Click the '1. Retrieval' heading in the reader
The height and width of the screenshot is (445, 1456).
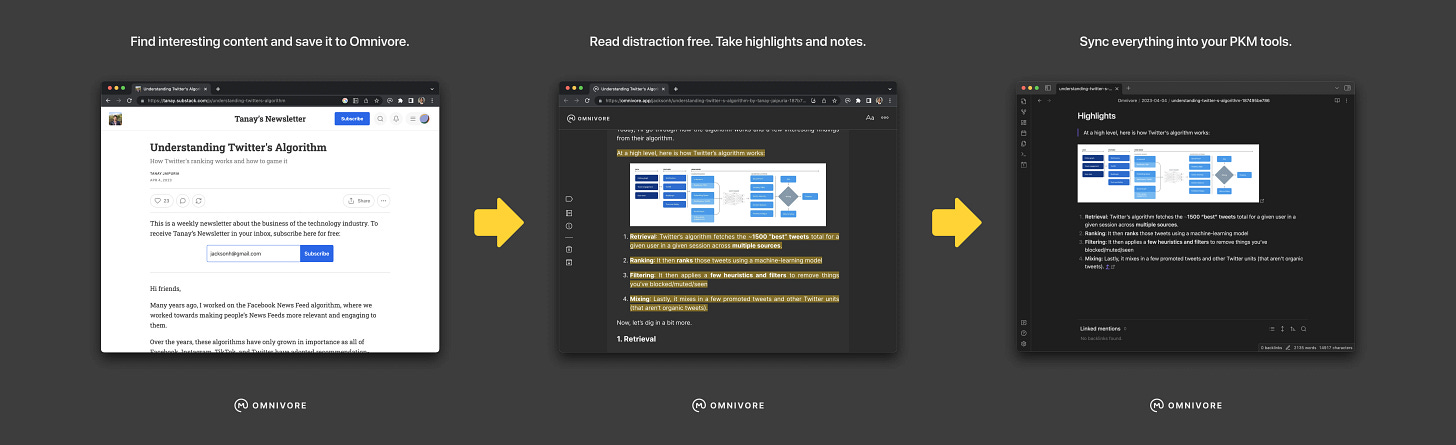tap(637, 339)
